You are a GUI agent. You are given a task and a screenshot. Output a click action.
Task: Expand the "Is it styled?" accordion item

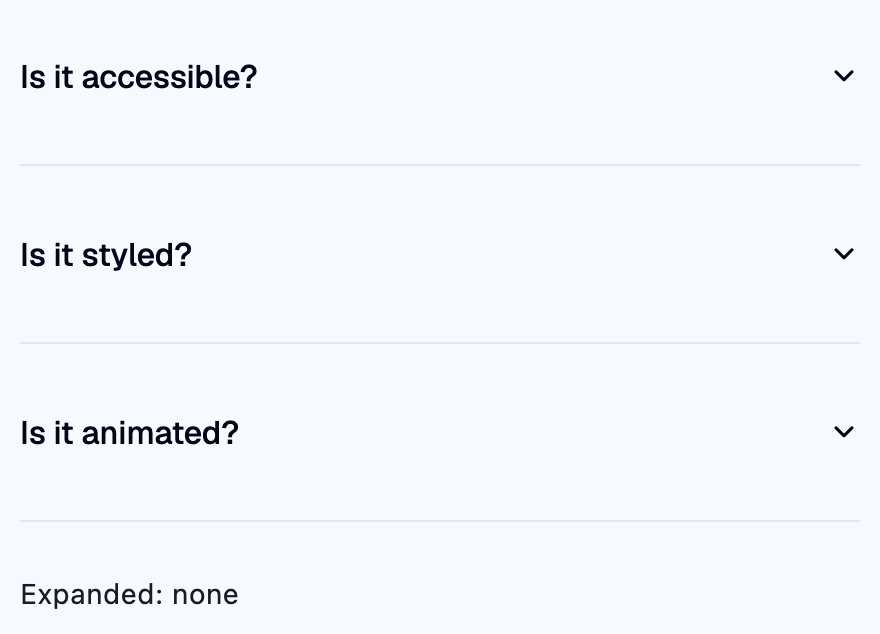[440, 254]
